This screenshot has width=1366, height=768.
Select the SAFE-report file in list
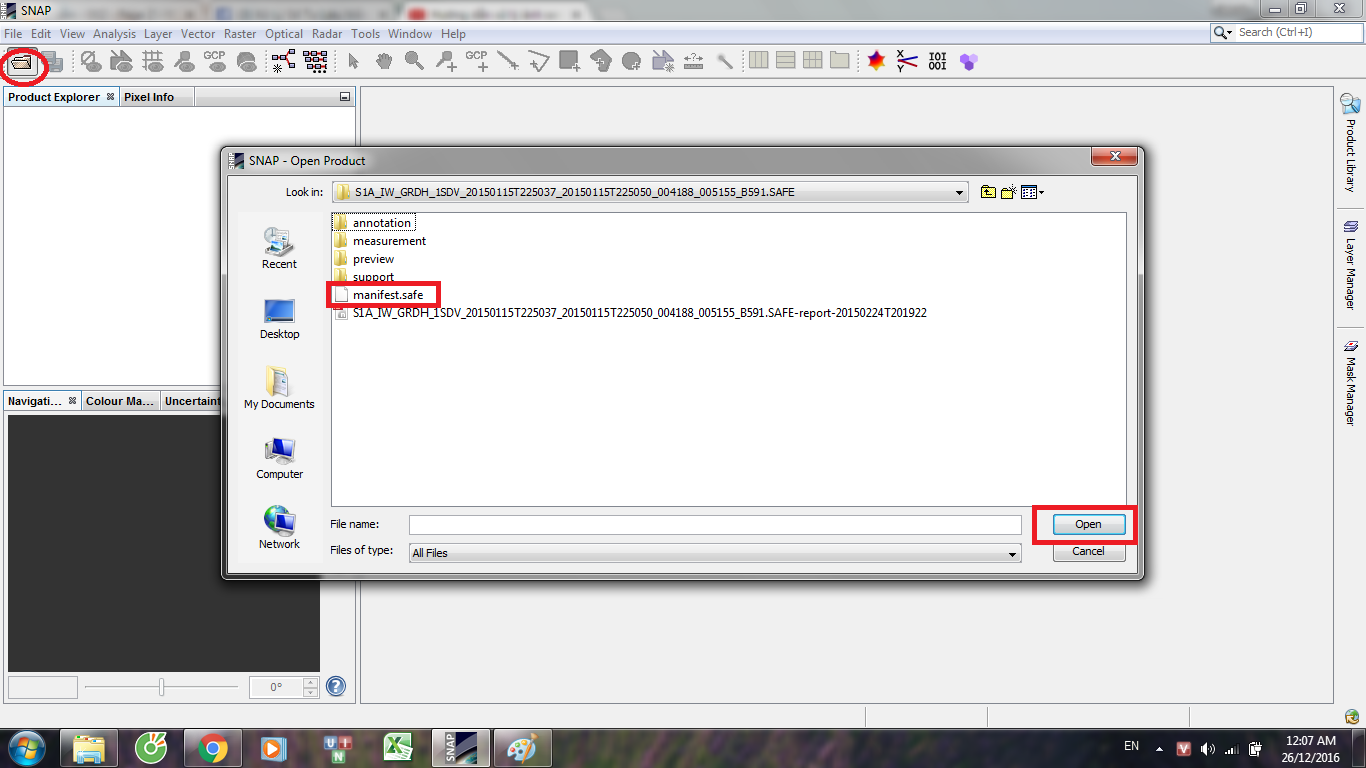[x=631, y=313]
